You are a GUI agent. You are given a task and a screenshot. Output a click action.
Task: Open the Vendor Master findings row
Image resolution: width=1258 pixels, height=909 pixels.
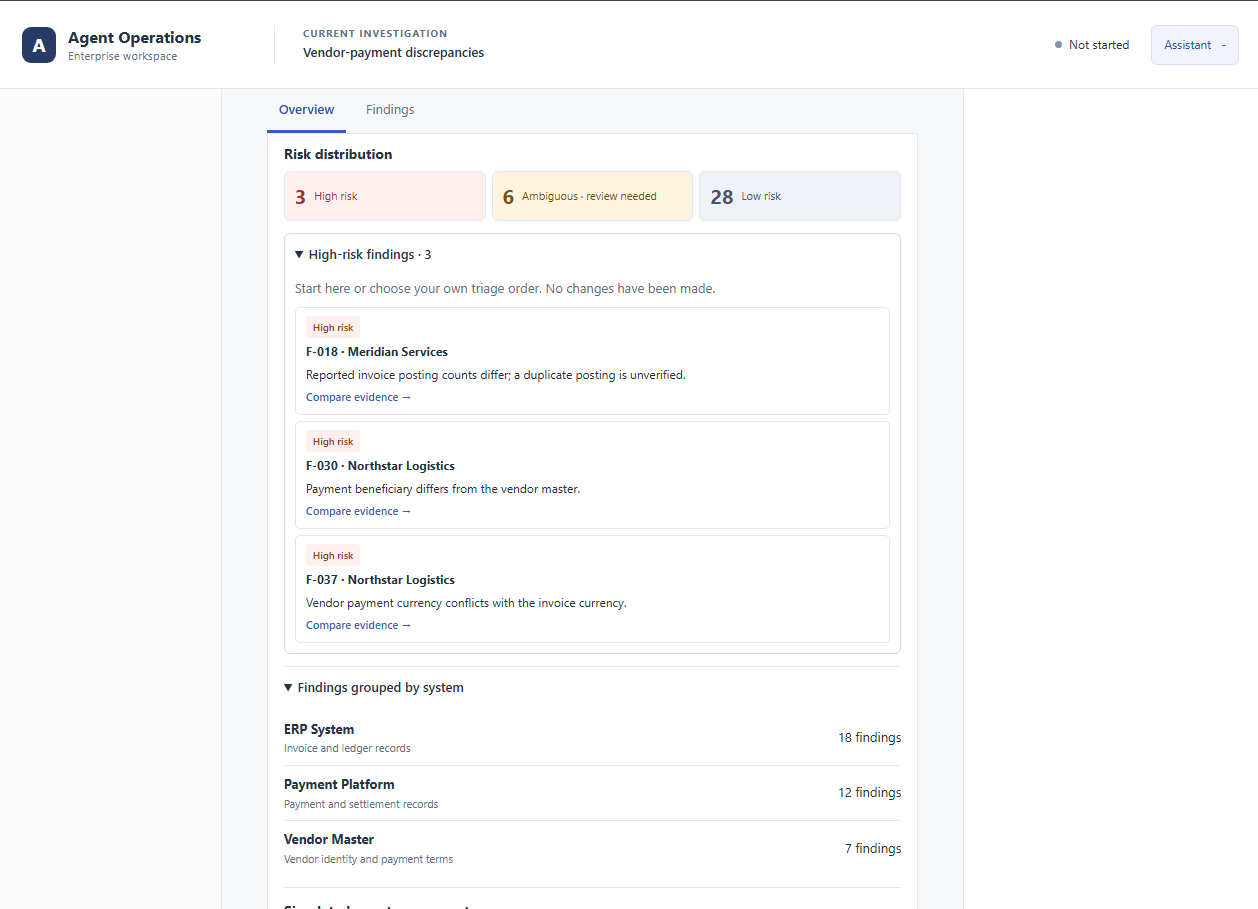tap(592, 848)
